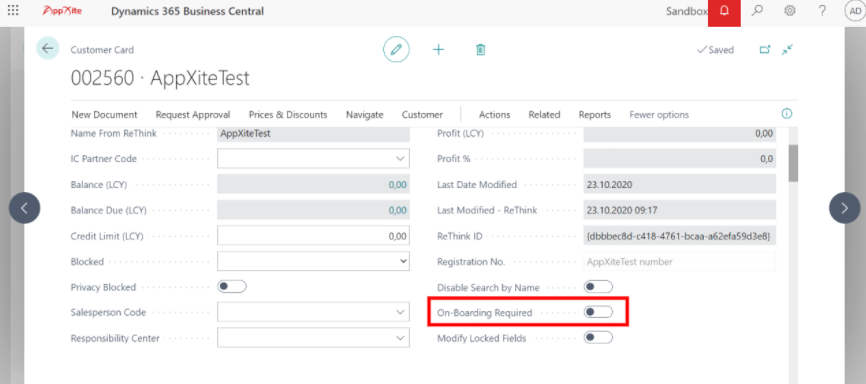Image resolution: width=866 pixels, height=384 pixels.
Task: Click the Profit (LCY) value field
Action: (680, 134)
